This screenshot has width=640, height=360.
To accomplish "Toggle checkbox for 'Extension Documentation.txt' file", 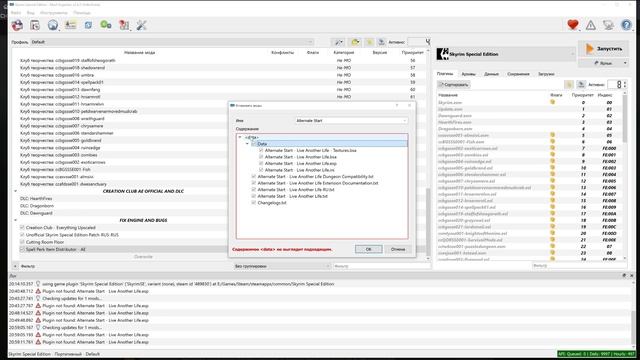I will (254, 183).
